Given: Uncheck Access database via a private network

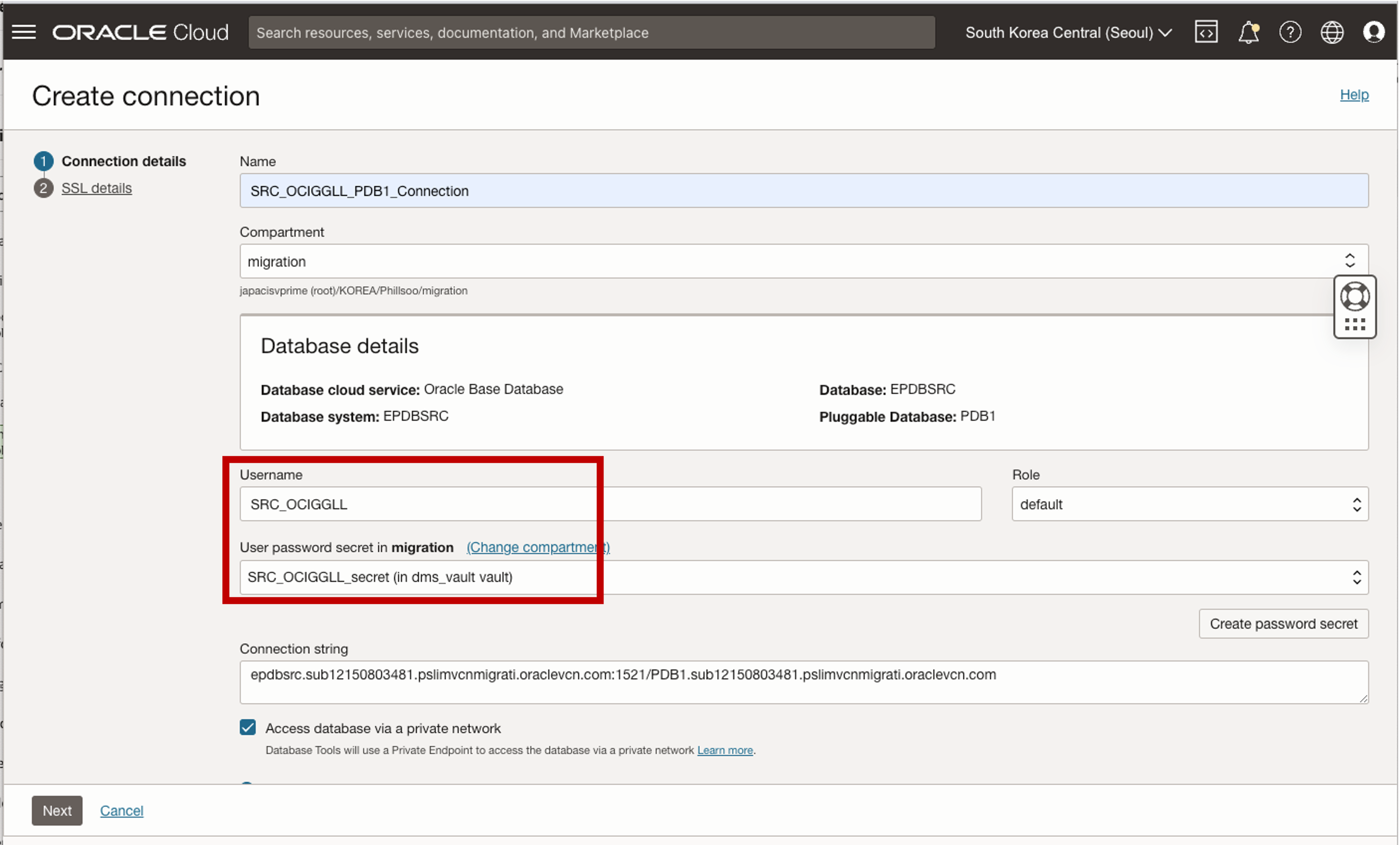Looking at the screenshot, I should [x=248, y=728].
